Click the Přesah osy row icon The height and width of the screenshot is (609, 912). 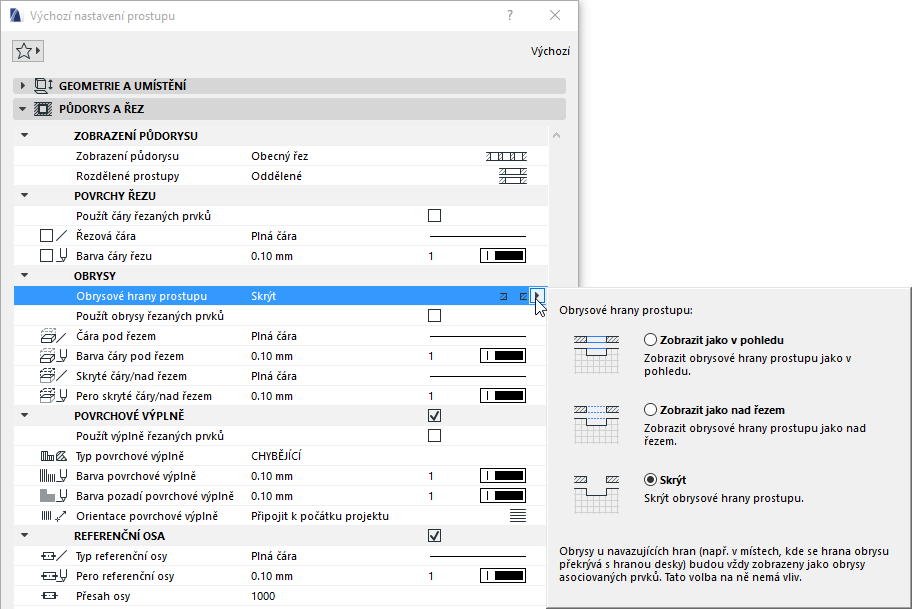tap(50, 596)
